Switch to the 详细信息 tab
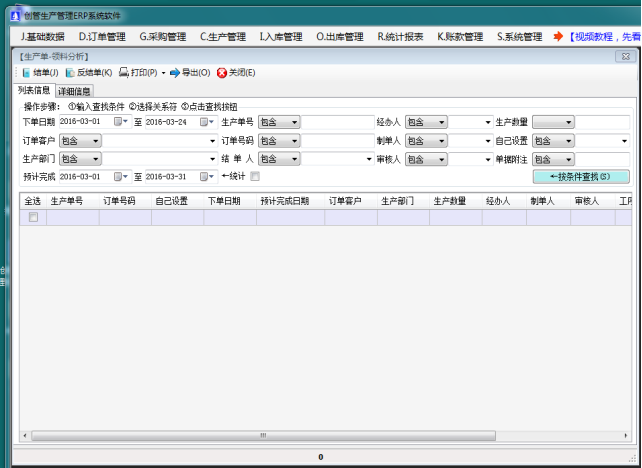Viewport: 642px width, 468px height. pos(75,91)
